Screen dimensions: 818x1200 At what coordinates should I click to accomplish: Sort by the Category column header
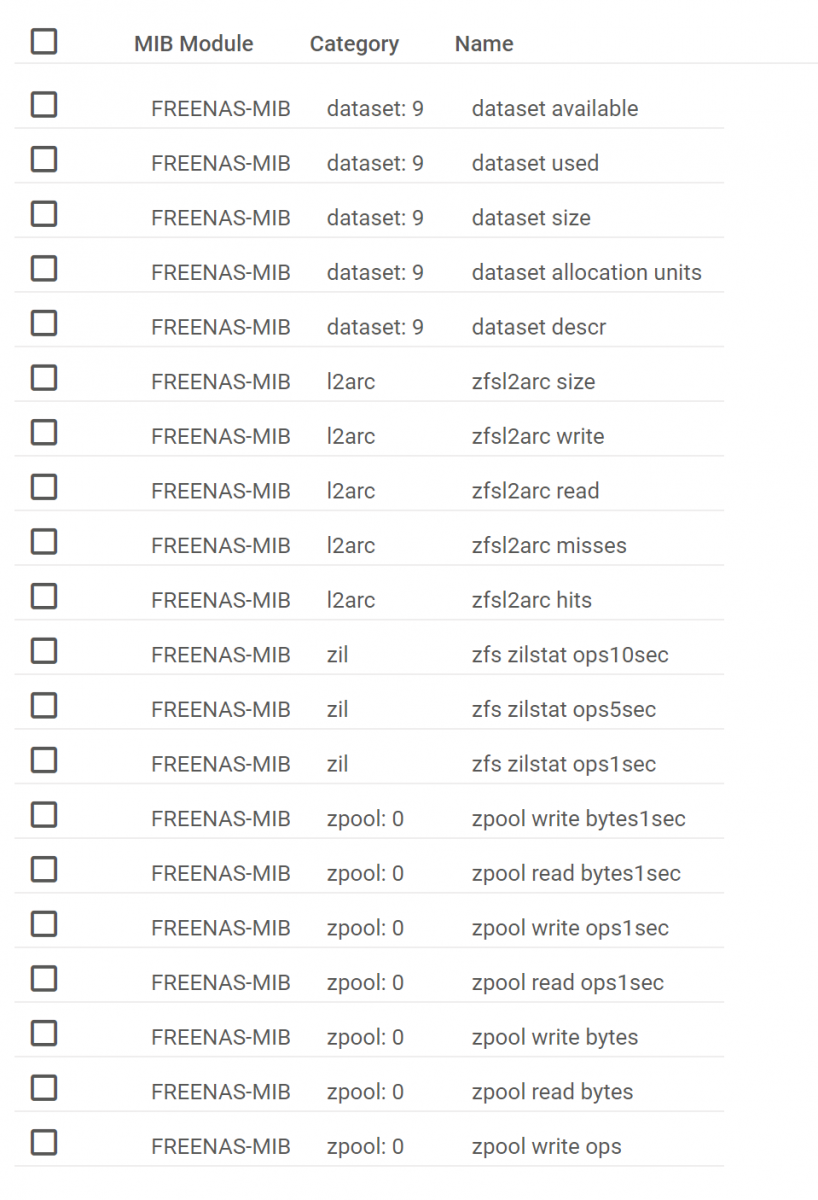354,44
